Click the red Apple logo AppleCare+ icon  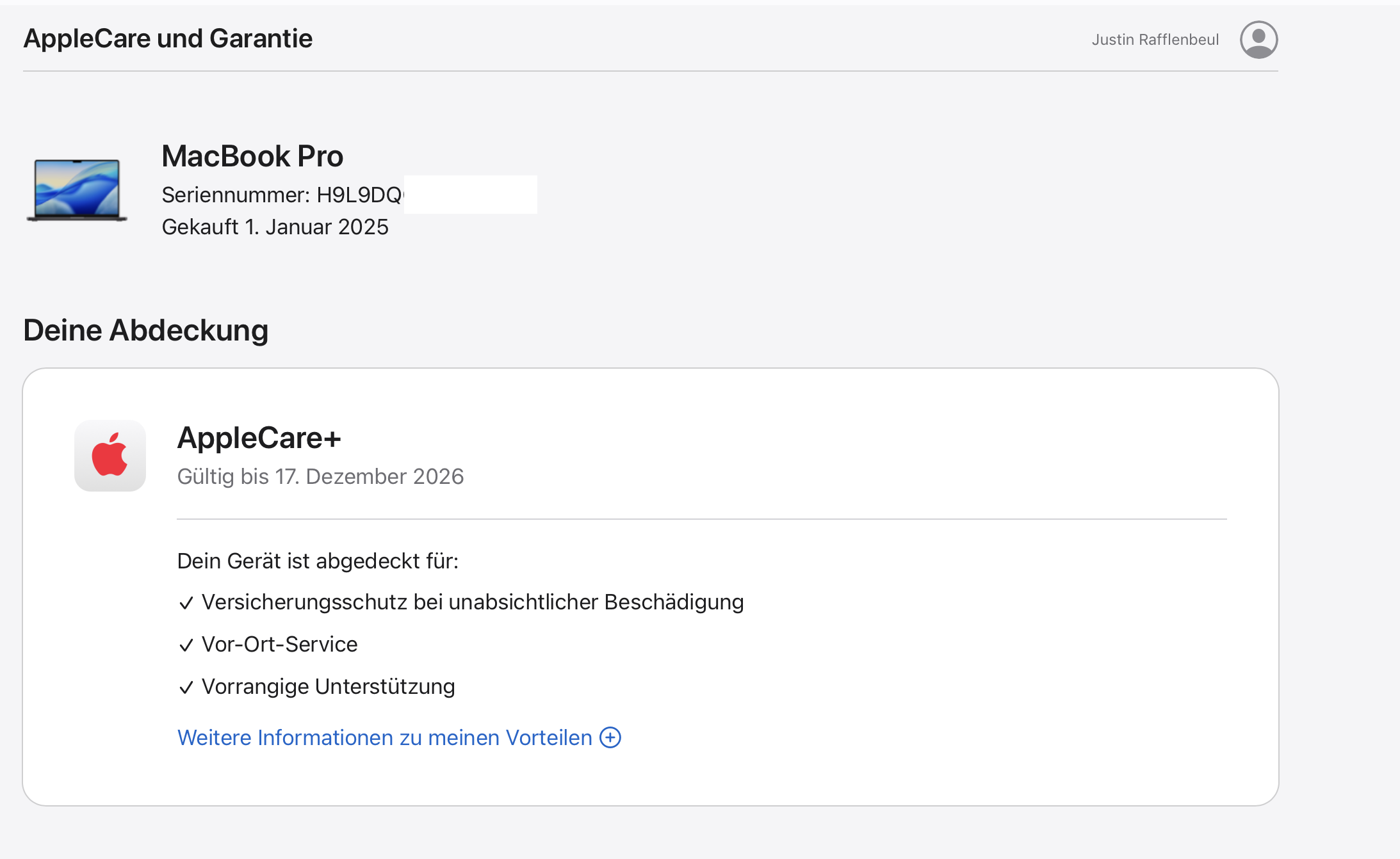pos(110,456)
